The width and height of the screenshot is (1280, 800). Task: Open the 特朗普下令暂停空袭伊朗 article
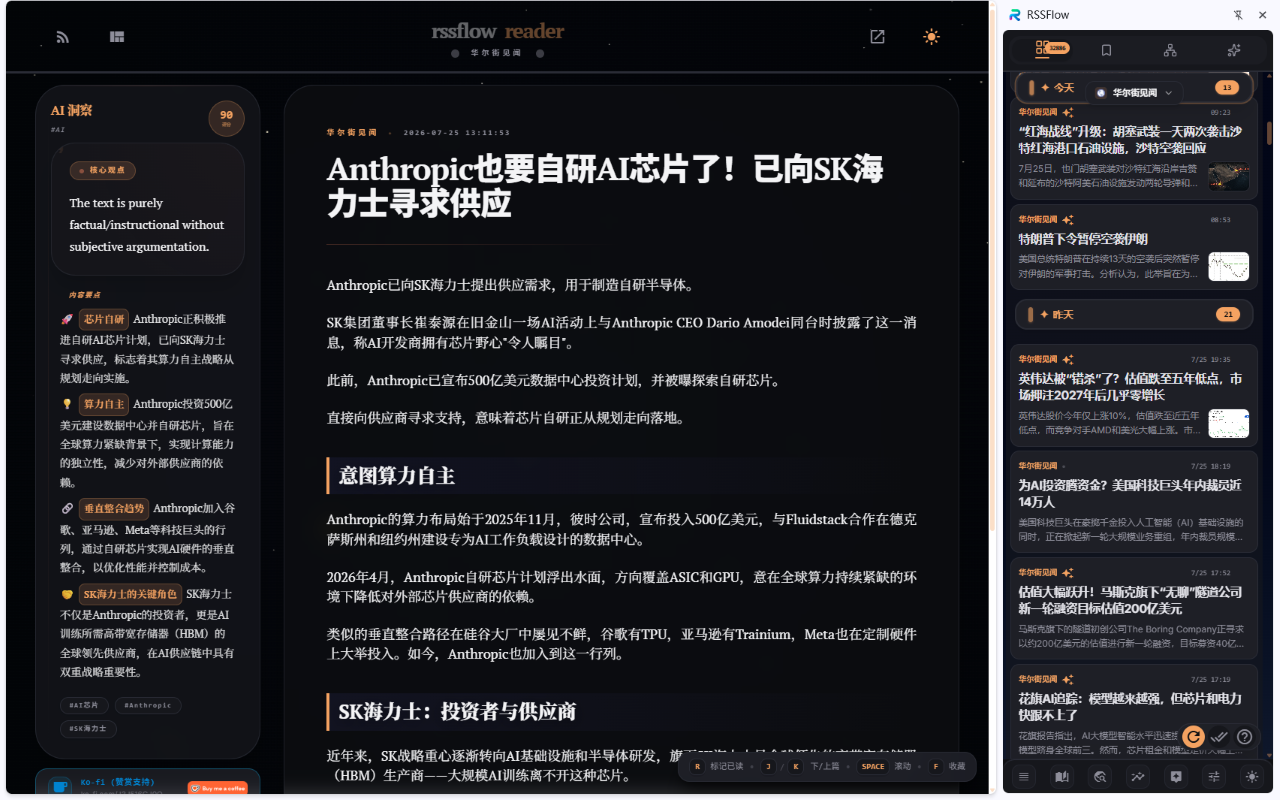tap(1133, 247)
